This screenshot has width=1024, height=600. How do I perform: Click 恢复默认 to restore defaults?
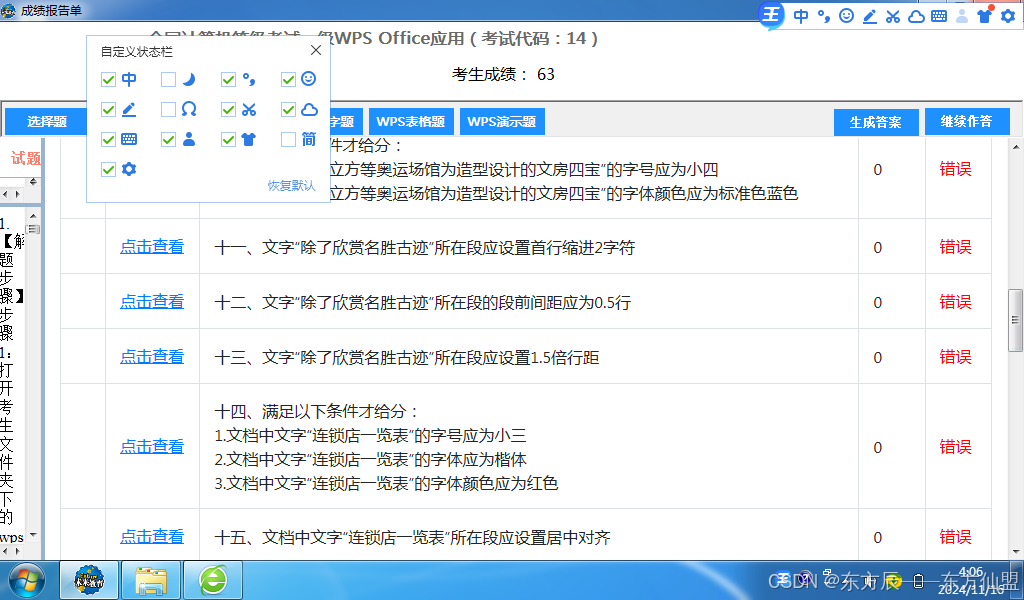click(291, 185)
